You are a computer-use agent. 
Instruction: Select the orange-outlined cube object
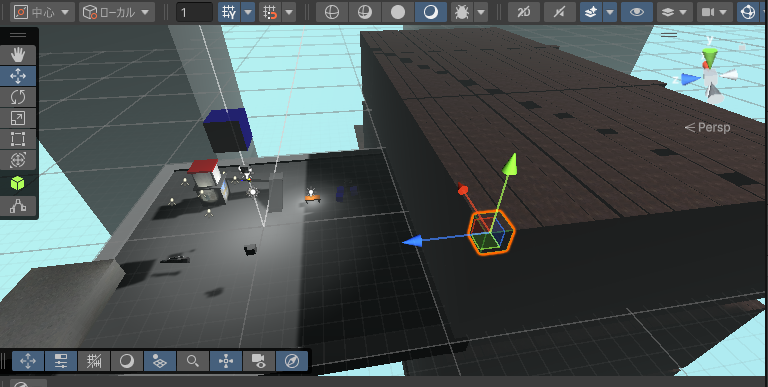pyautogui.click(x=491, y=233)
